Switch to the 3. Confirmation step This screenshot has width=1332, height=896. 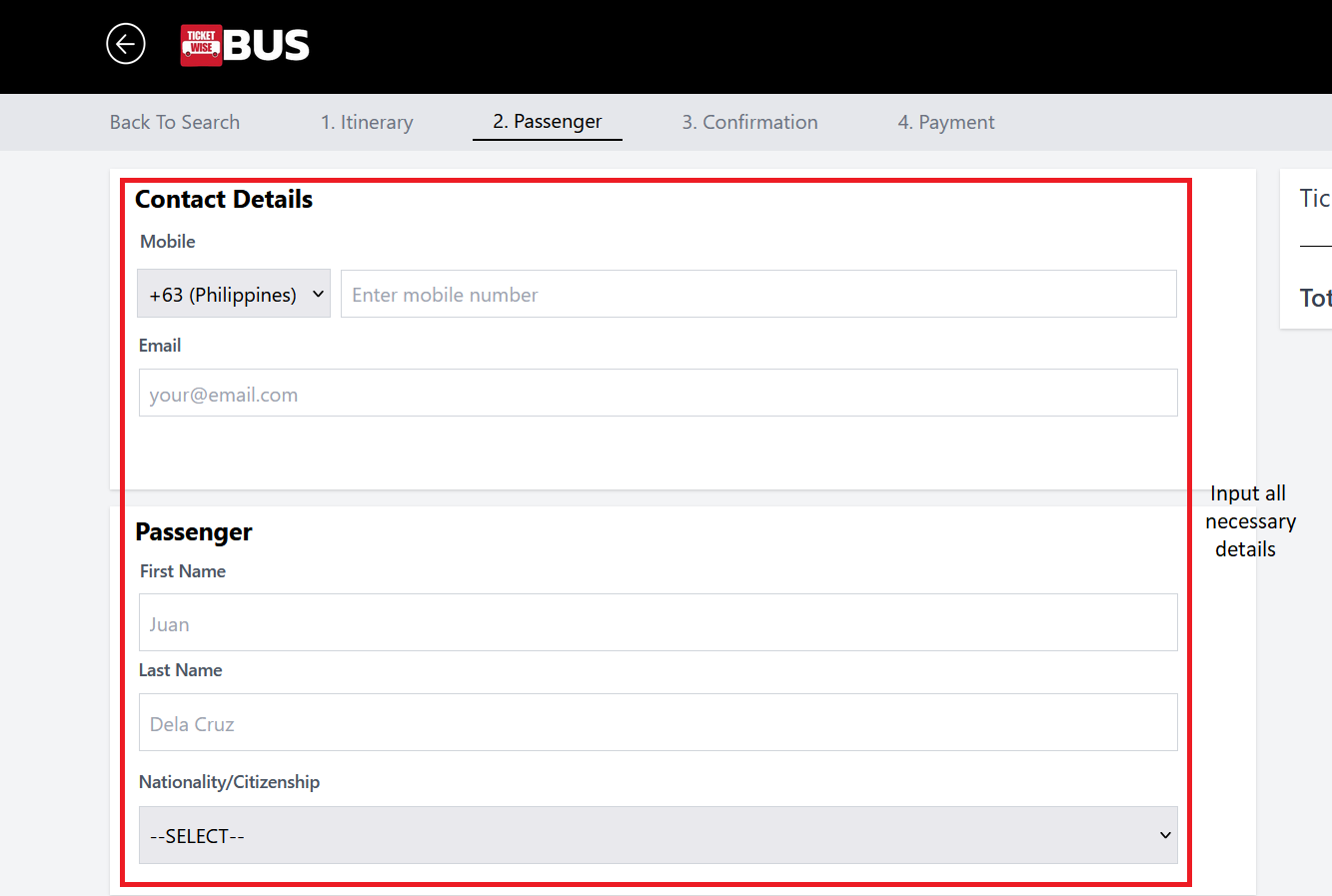click(x=749, y=122)
